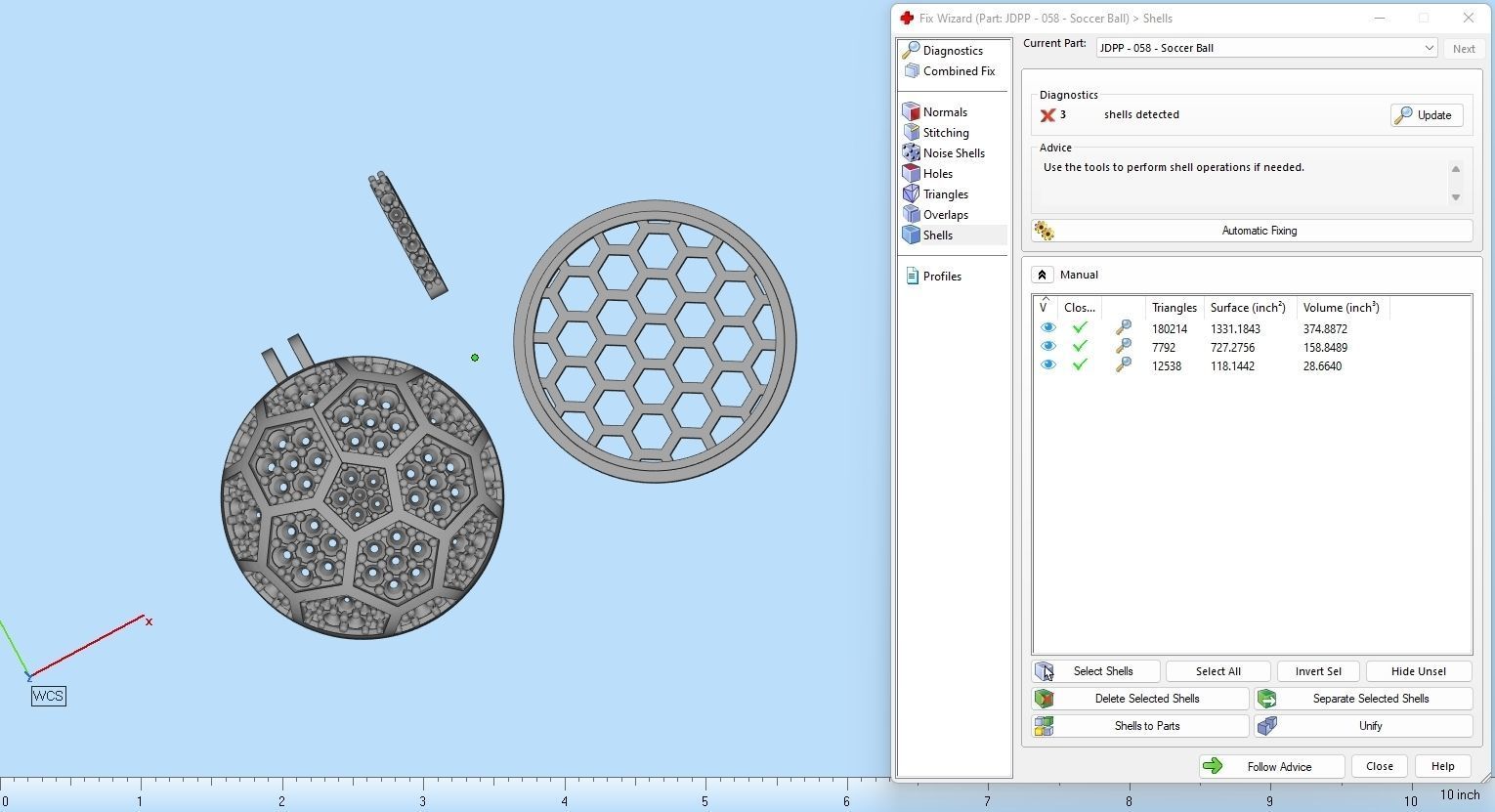This screenshot has height=812, width=1495.
Task: Click the Profiles document icon
Action: pos(911,277)
